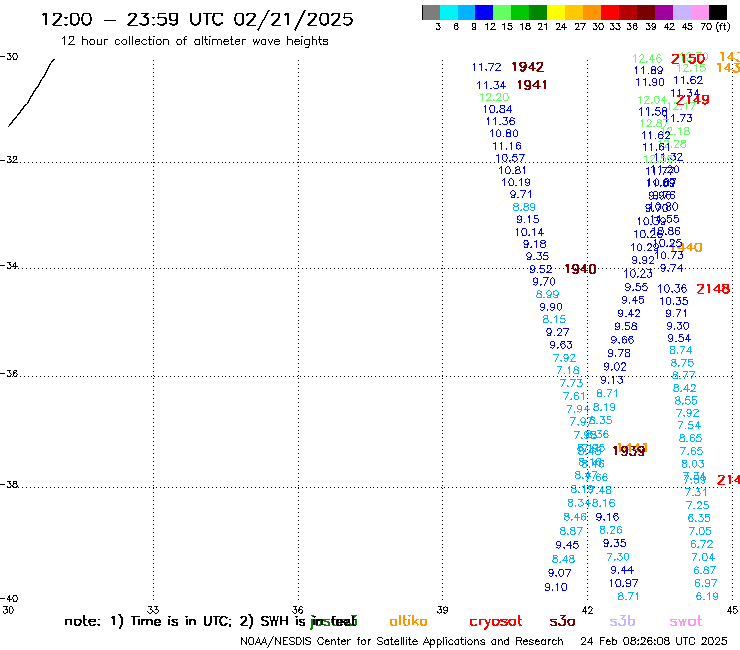The height and width of the screenshot is (650, 740).
Task: Click the red cryosat time '2148'
Action: click(x=713, y=289)
